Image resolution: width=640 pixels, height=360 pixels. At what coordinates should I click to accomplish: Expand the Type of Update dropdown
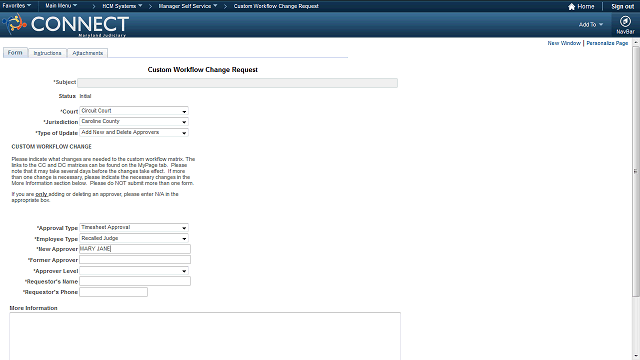click(134, 133)
